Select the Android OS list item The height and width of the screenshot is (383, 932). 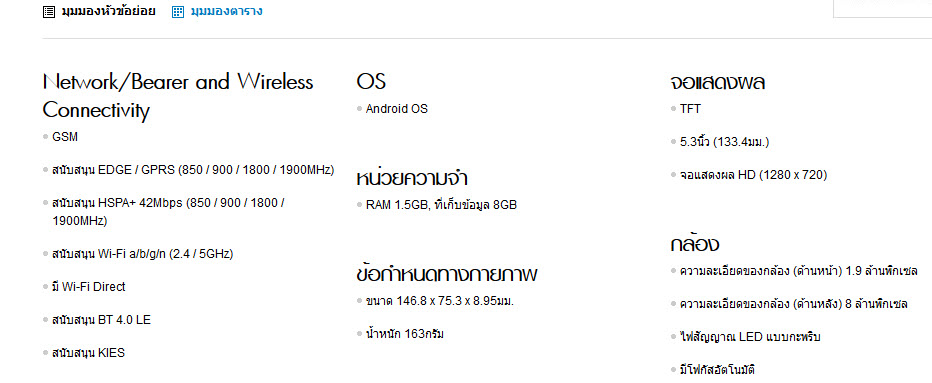tap(396, 109)
